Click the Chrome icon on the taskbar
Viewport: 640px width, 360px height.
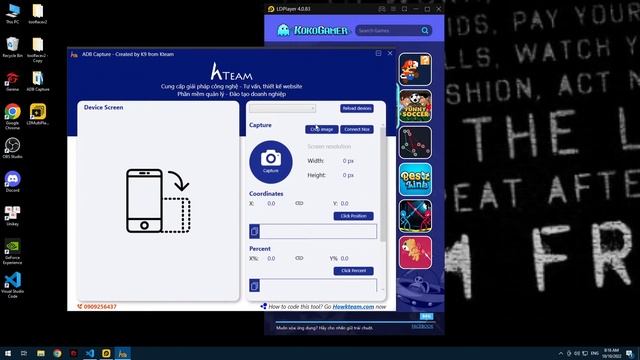coord(57,353)
